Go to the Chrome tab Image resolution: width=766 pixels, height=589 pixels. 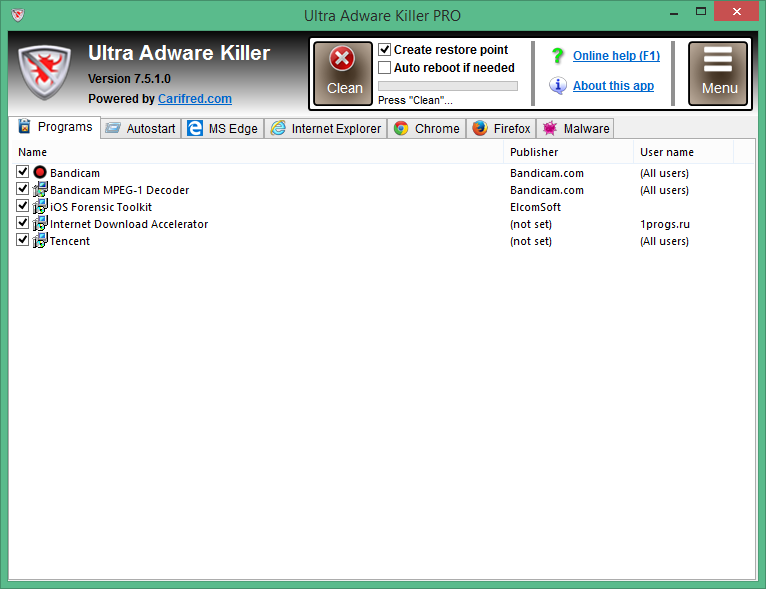pyautogui.click(x=427, y=129)
